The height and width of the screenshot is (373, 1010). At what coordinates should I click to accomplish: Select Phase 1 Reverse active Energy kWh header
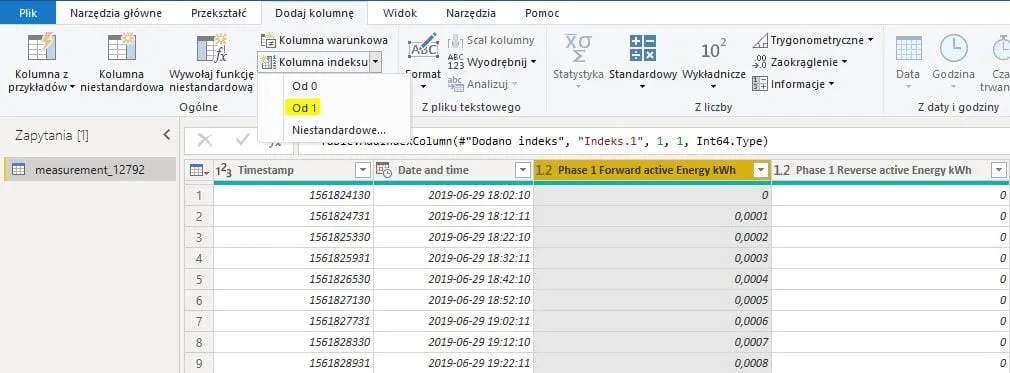pos(890,170)
